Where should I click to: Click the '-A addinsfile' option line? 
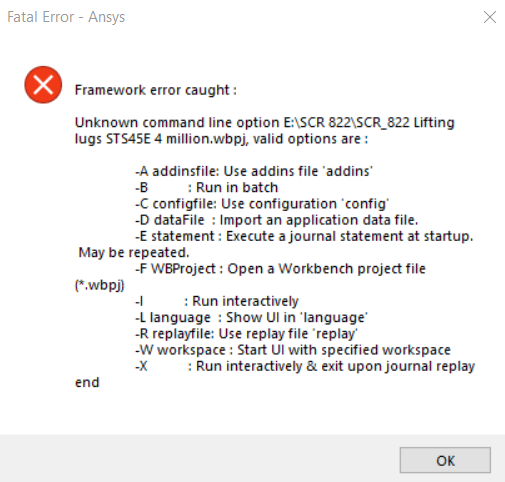(x=254, y=171)
